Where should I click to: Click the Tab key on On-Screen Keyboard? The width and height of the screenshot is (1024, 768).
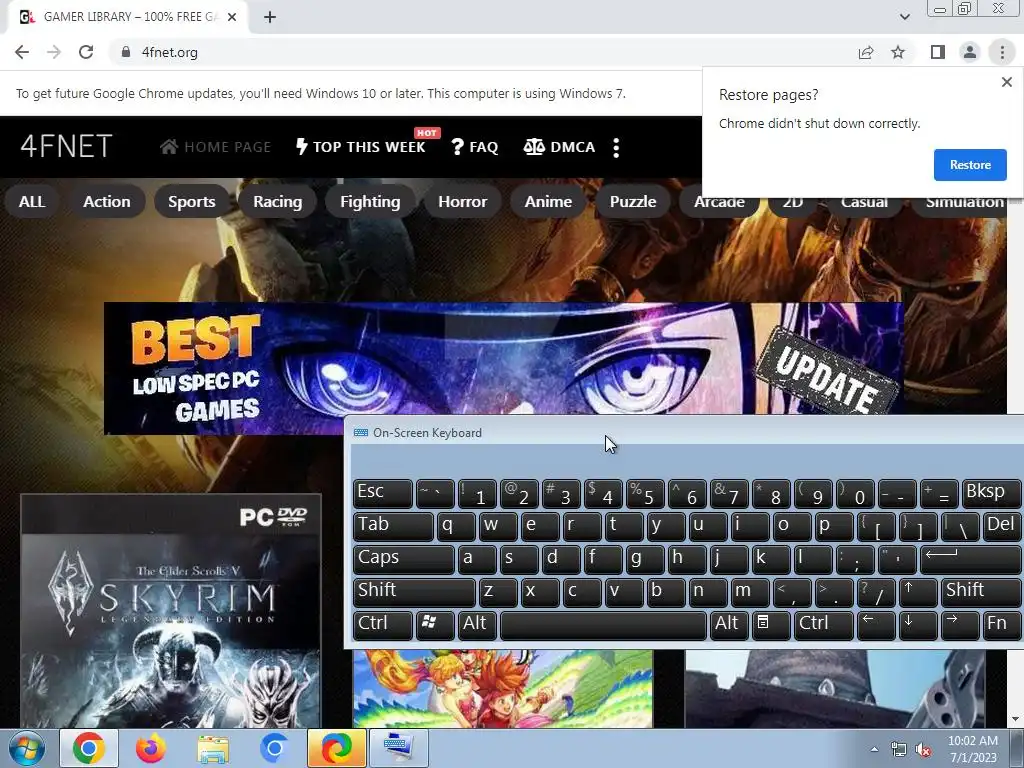[393, 526]
